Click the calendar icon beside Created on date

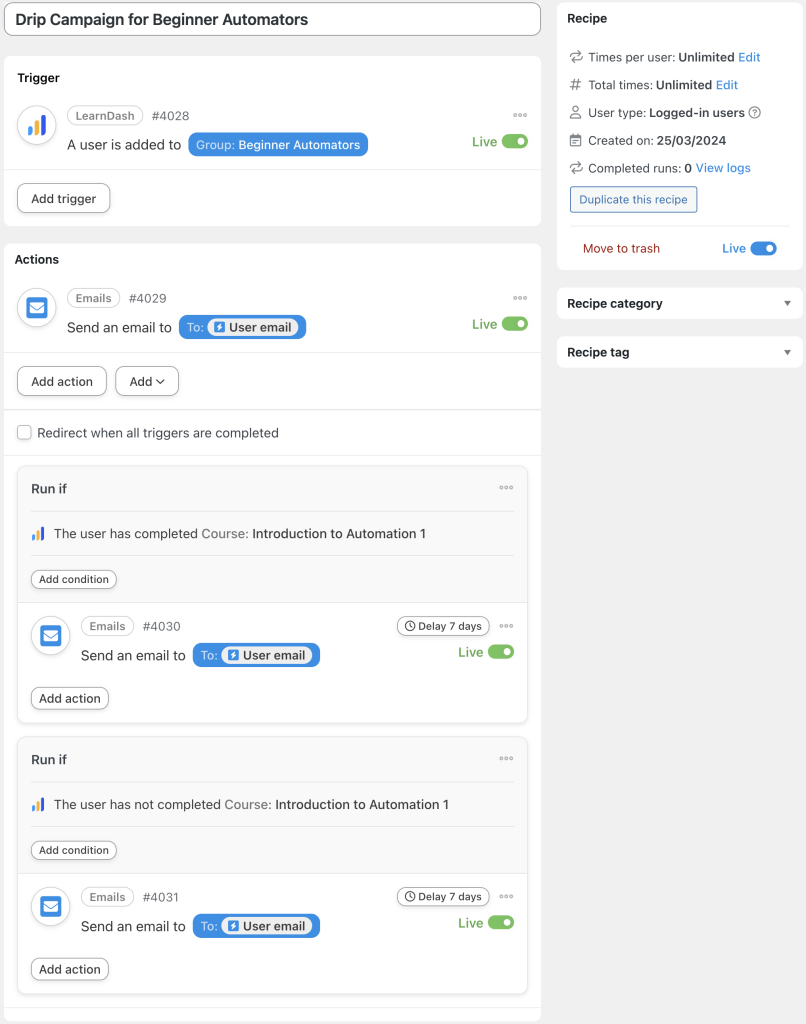click(574, 140)
